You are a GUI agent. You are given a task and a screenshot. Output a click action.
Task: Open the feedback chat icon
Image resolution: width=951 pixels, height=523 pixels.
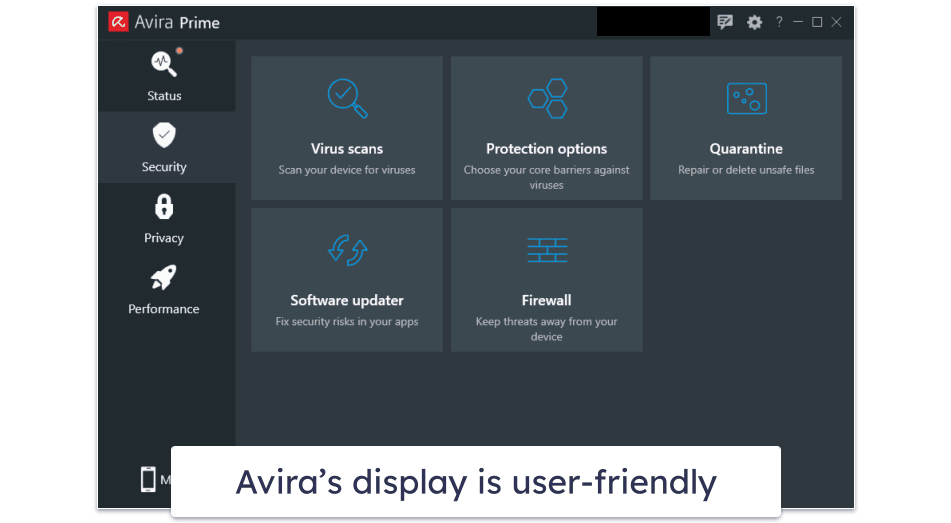coord(725,22)
